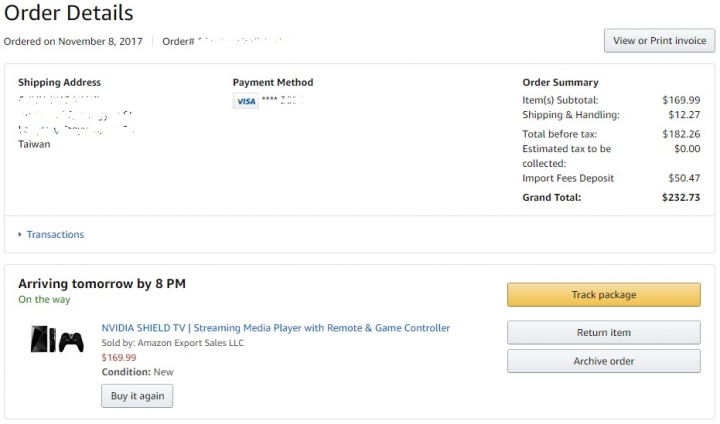The width and height of the screenshot is (720, 424).
Task: Click the Payment Method heading
Action: pos(273,83)
